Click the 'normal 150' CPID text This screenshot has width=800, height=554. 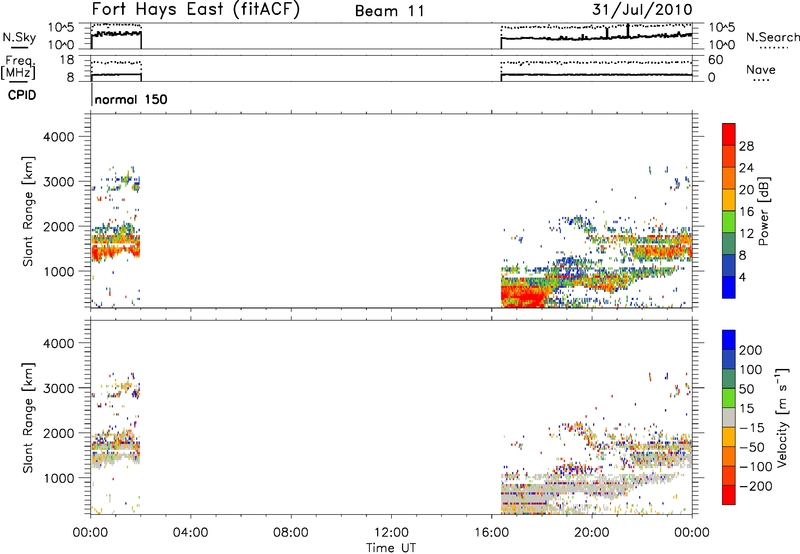pyautogui.click(x=131, y=99)
